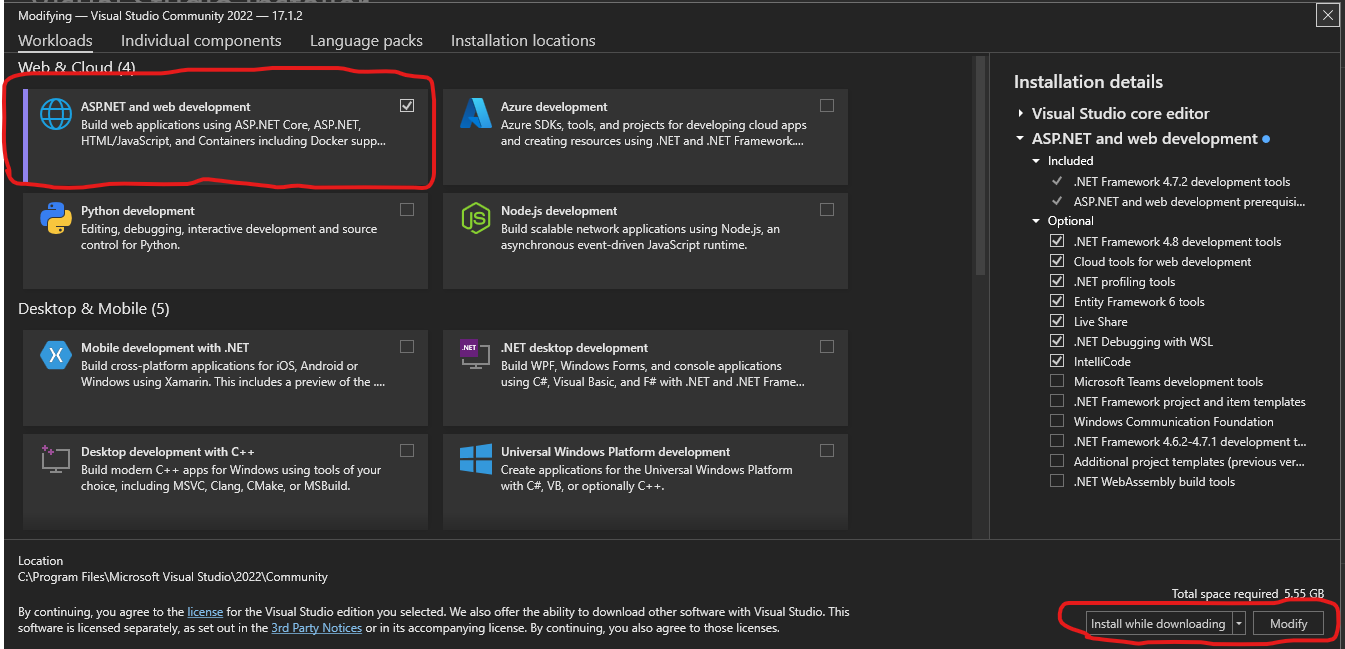1345x649 pixels.
Task: Check Windows Communication Foundation option
Action: point(1057,421)
